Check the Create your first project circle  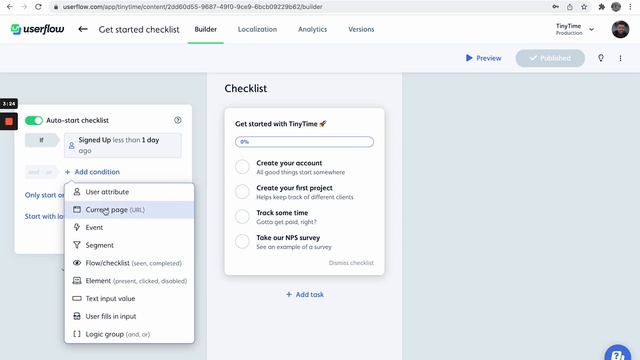coord(242,191)
